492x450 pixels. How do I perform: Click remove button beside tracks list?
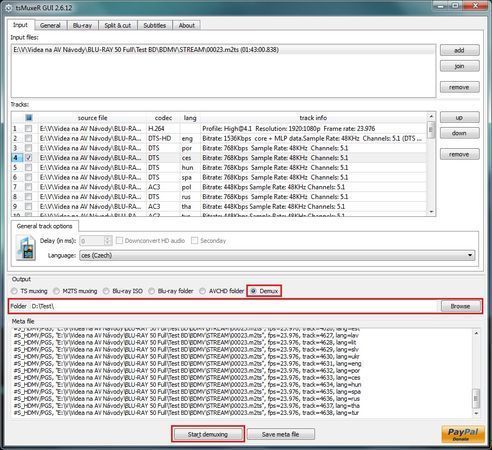pyautogui.click(x=460, y=154)
